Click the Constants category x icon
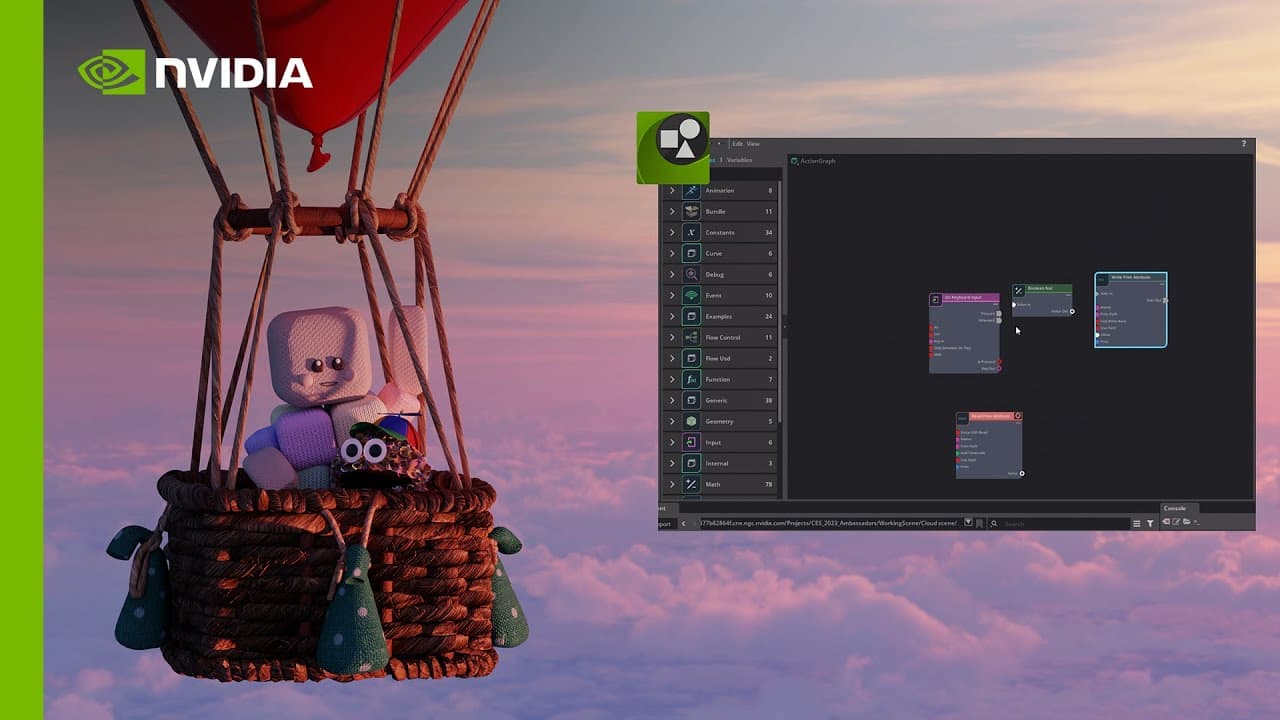 pos(691,232)
